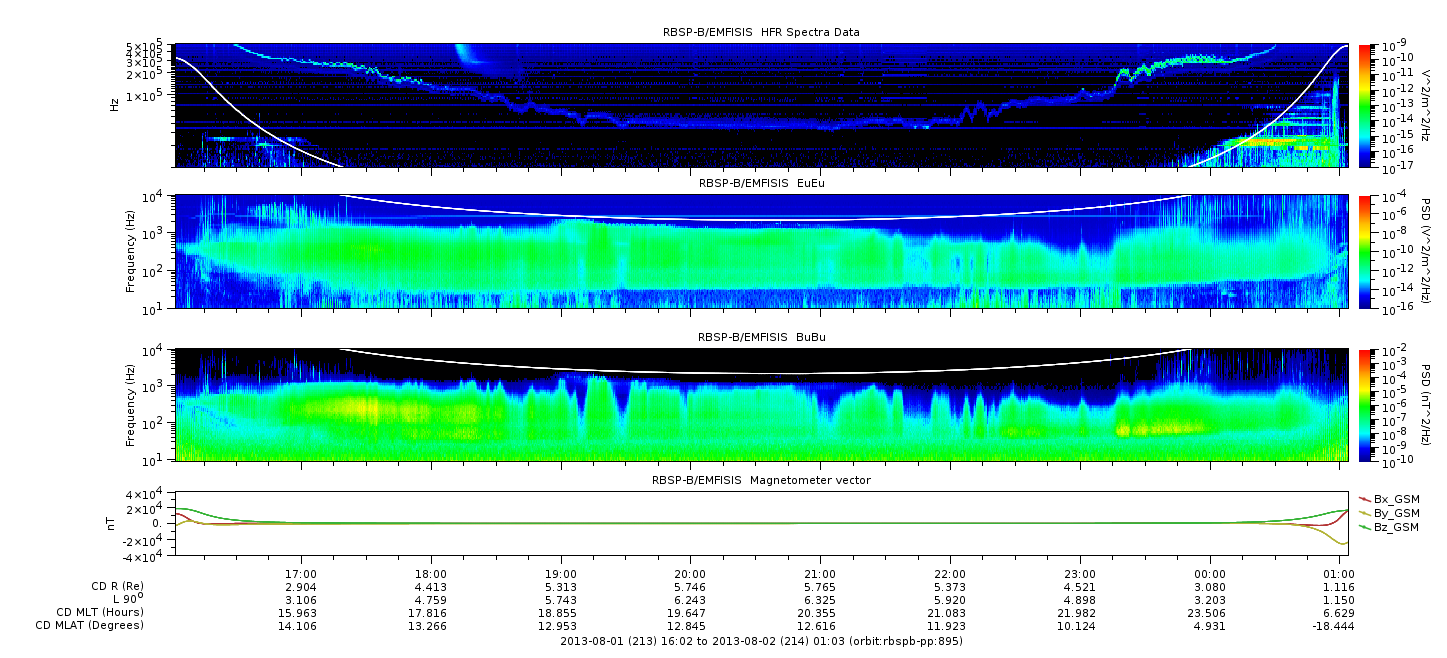Click the HFR spectra color bar
This screenshot has height=658, width=1447.
(x=1365, y=105)
